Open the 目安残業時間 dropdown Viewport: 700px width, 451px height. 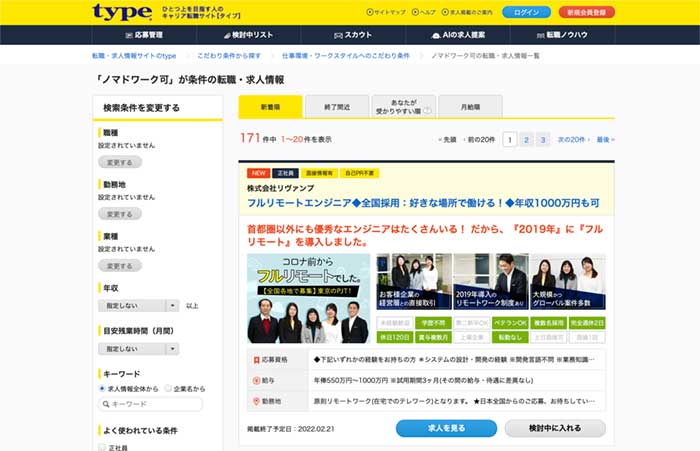tap(138, 348)
